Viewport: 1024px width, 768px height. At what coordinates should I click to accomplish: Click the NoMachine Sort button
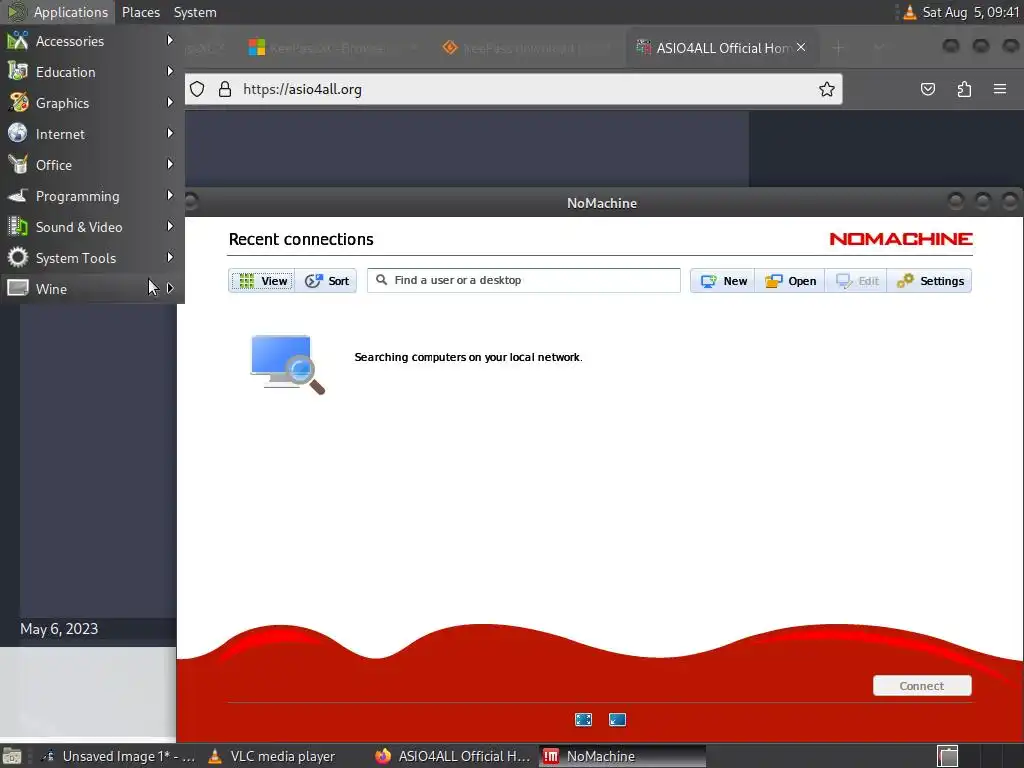tap(326, 281)
